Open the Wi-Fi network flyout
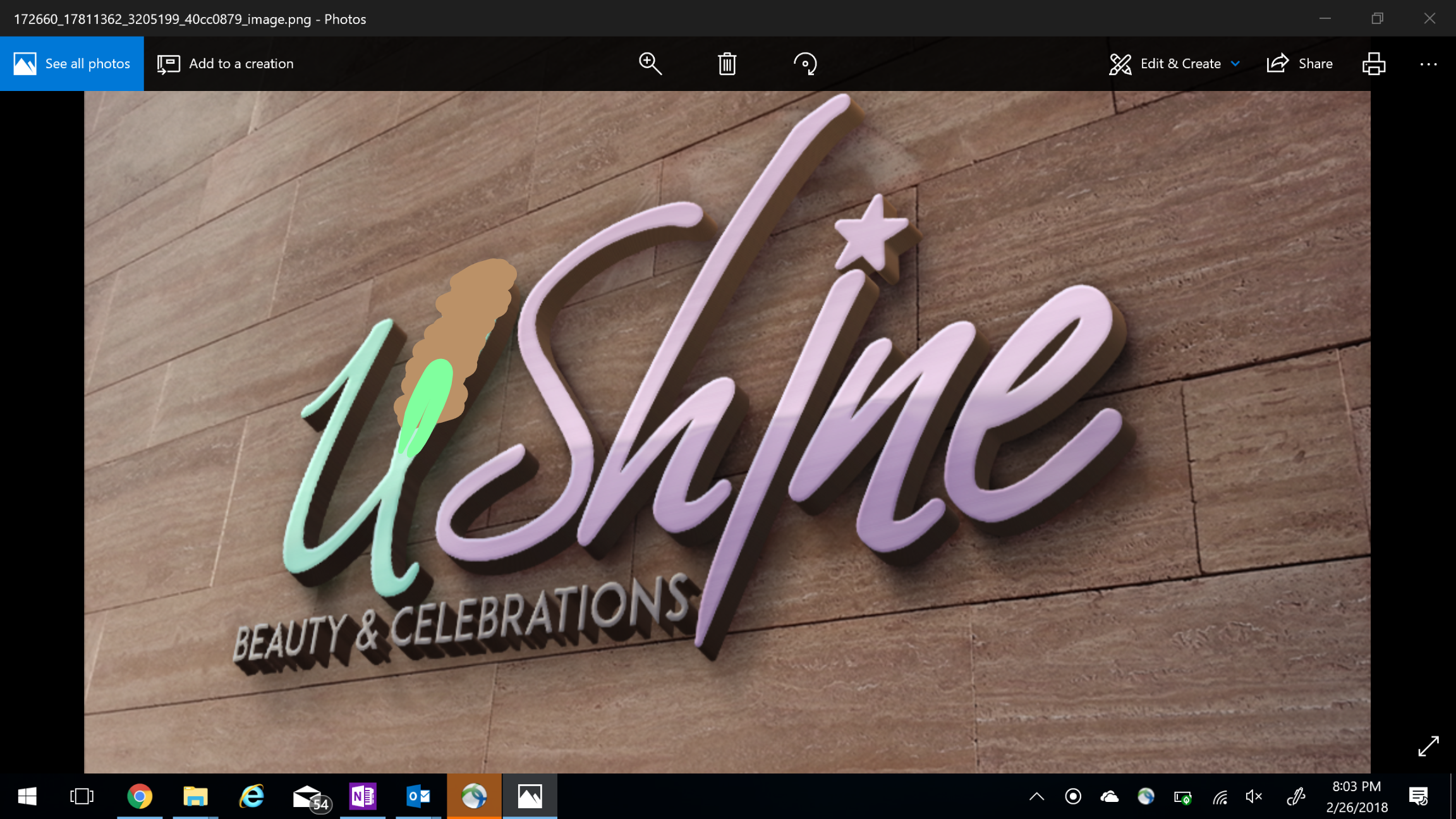 pyautogui.click(x=1220, y=796)
